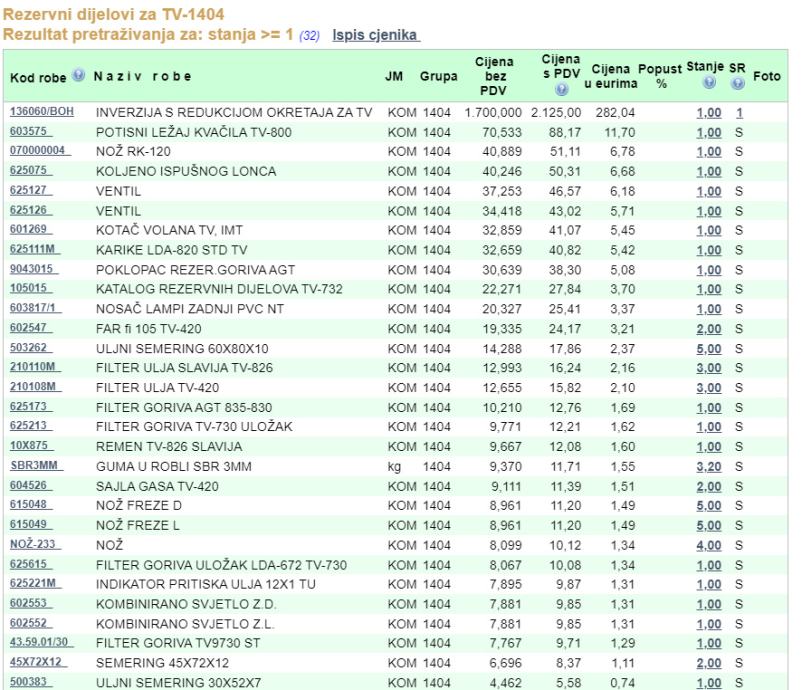Open item code 210108M

35,387
